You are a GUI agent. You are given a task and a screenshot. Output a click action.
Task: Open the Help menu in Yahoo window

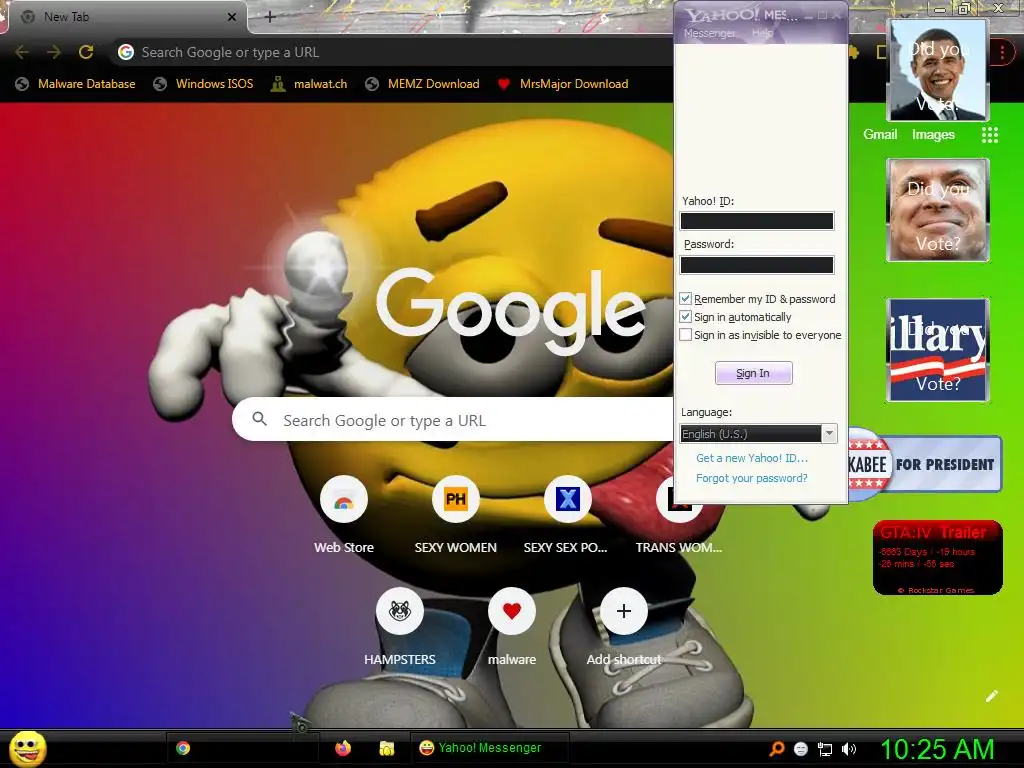point(762,33)
